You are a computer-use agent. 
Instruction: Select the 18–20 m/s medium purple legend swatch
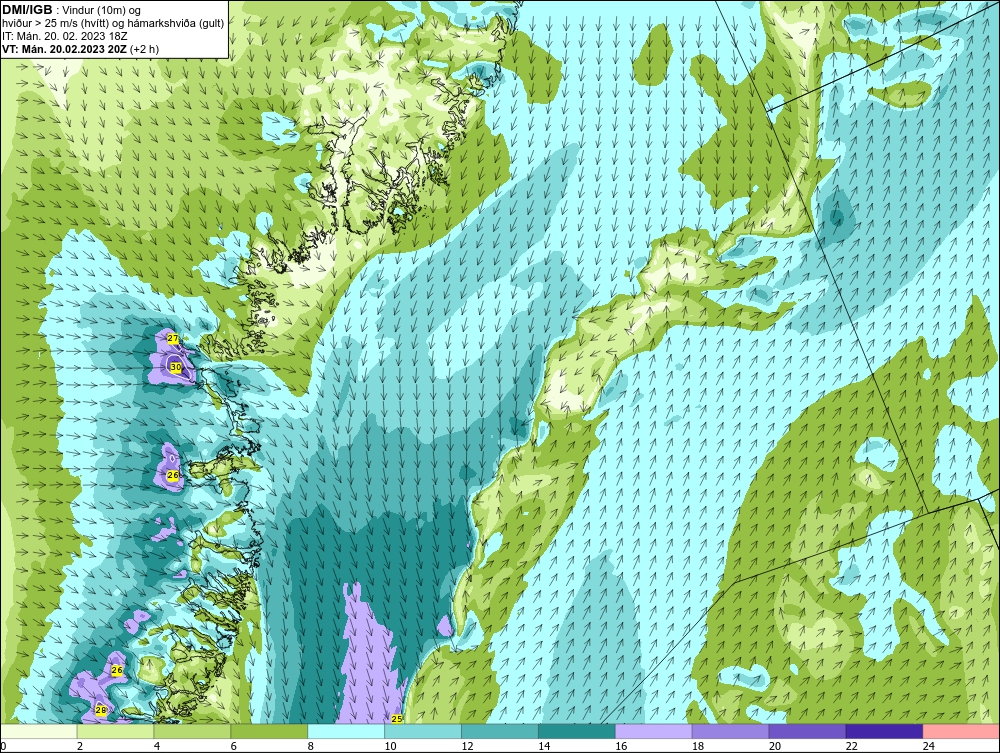(x=730, y=731)
